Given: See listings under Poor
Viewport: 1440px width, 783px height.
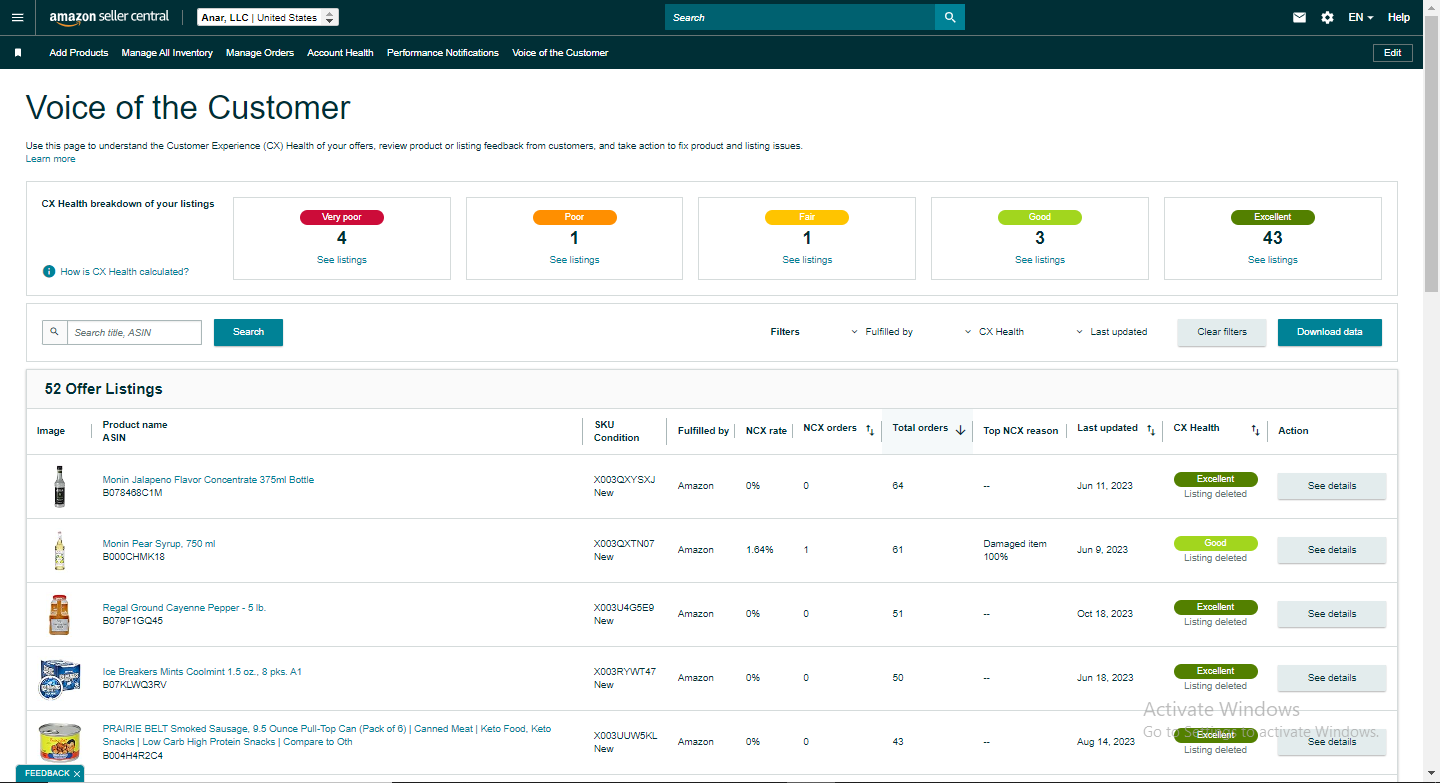Looking at the screenshot, I should coord(574,260).
